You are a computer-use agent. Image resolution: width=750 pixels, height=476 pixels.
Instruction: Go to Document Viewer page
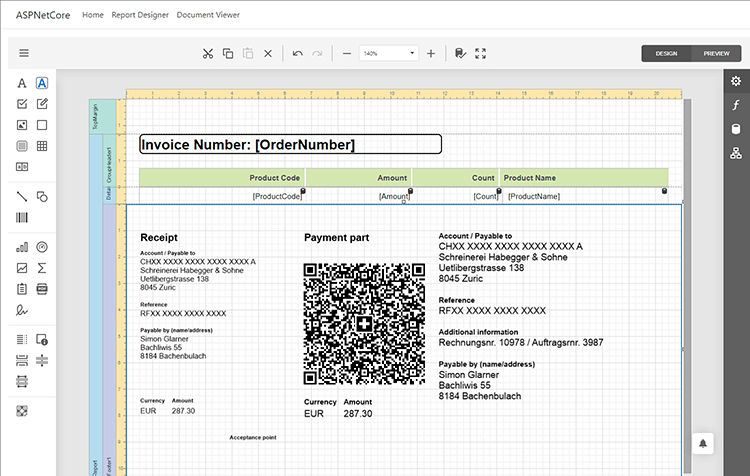pos(208,16)
